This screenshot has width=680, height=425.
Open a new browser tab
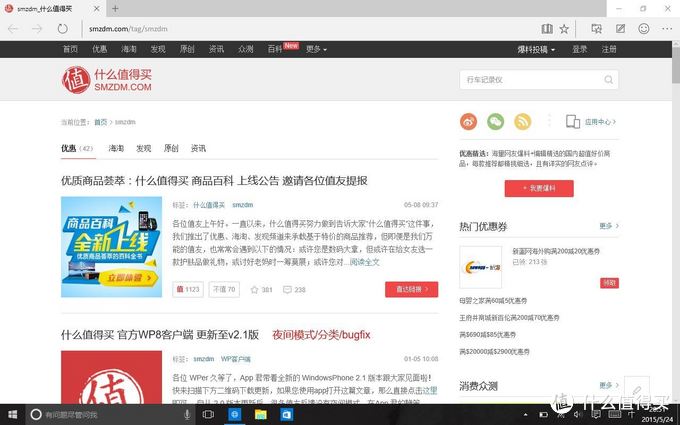tap(115, 8)
